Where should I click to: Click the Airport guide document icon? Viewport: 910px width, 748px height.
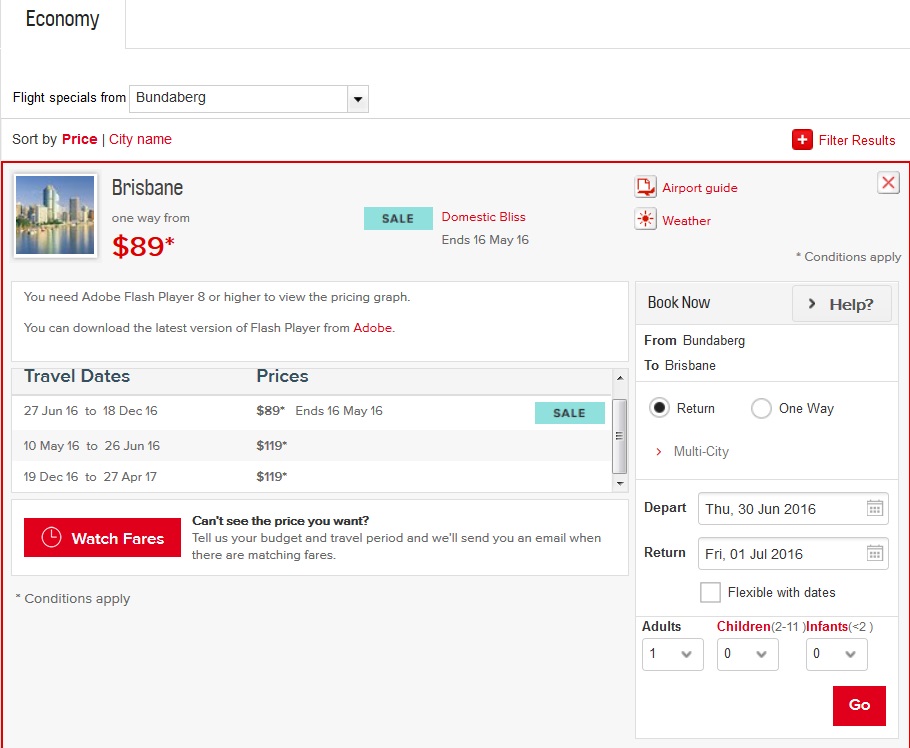tap(645, 187)
